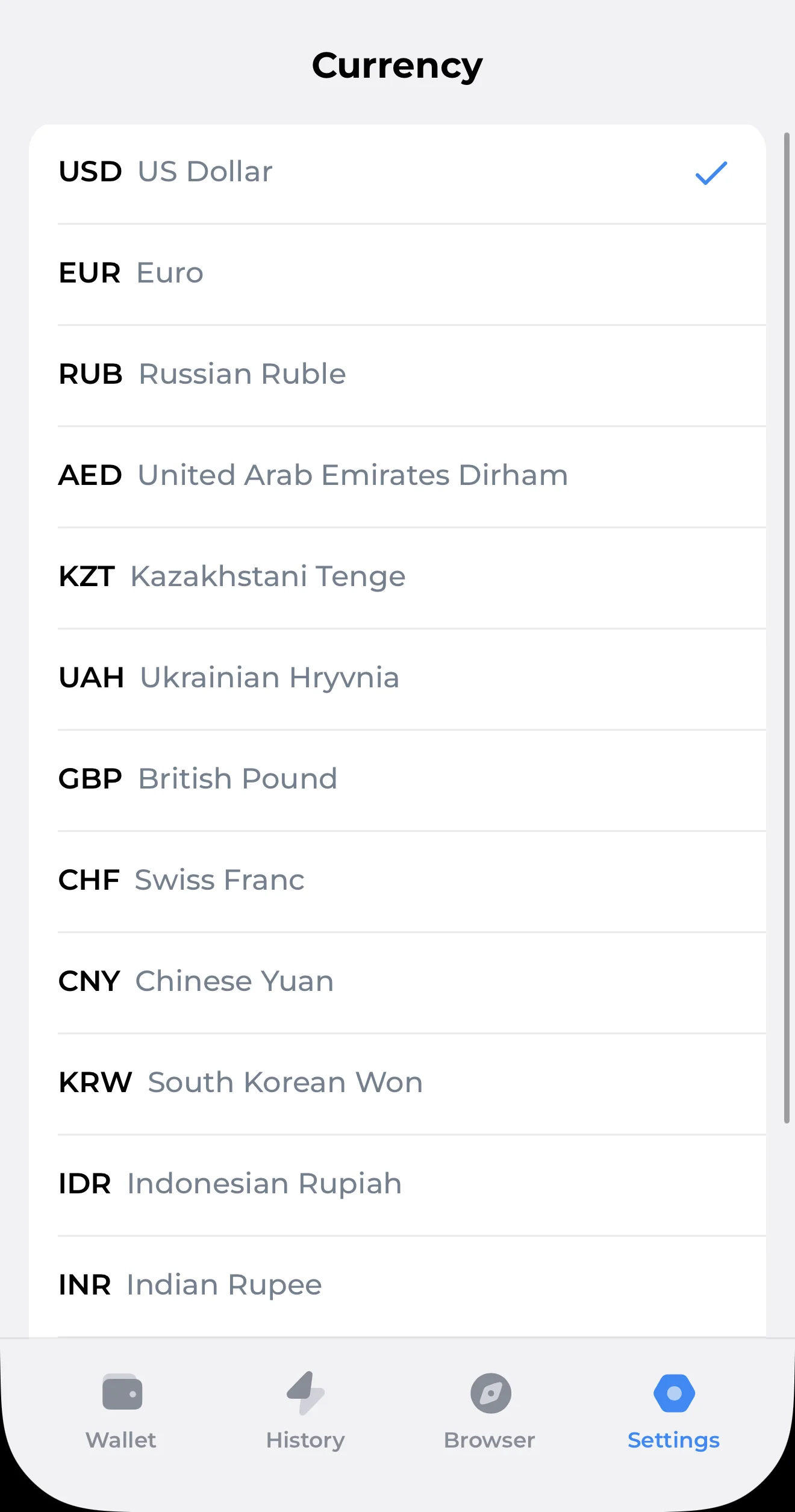This screenshot has width=795, height=1512.
Task: Switch to the Browser tab label
Action: click(x=490, y=1440)
